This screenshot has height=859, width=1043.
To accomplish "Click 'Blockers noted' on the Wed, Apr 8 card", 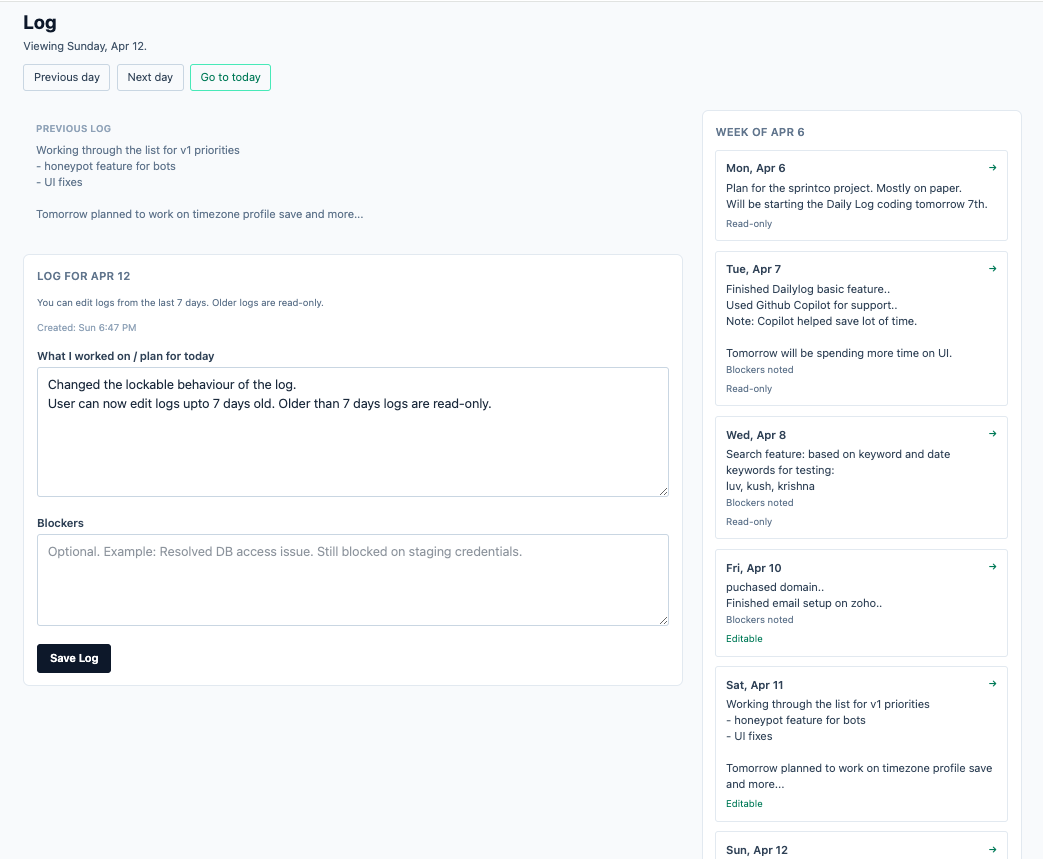I will pos(759,502).
